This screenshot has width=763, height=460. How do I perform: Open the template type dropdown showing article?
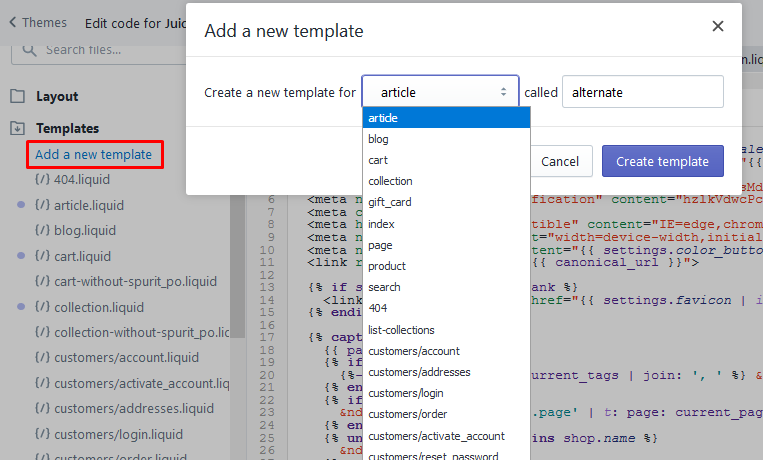[x=440, y=92]
